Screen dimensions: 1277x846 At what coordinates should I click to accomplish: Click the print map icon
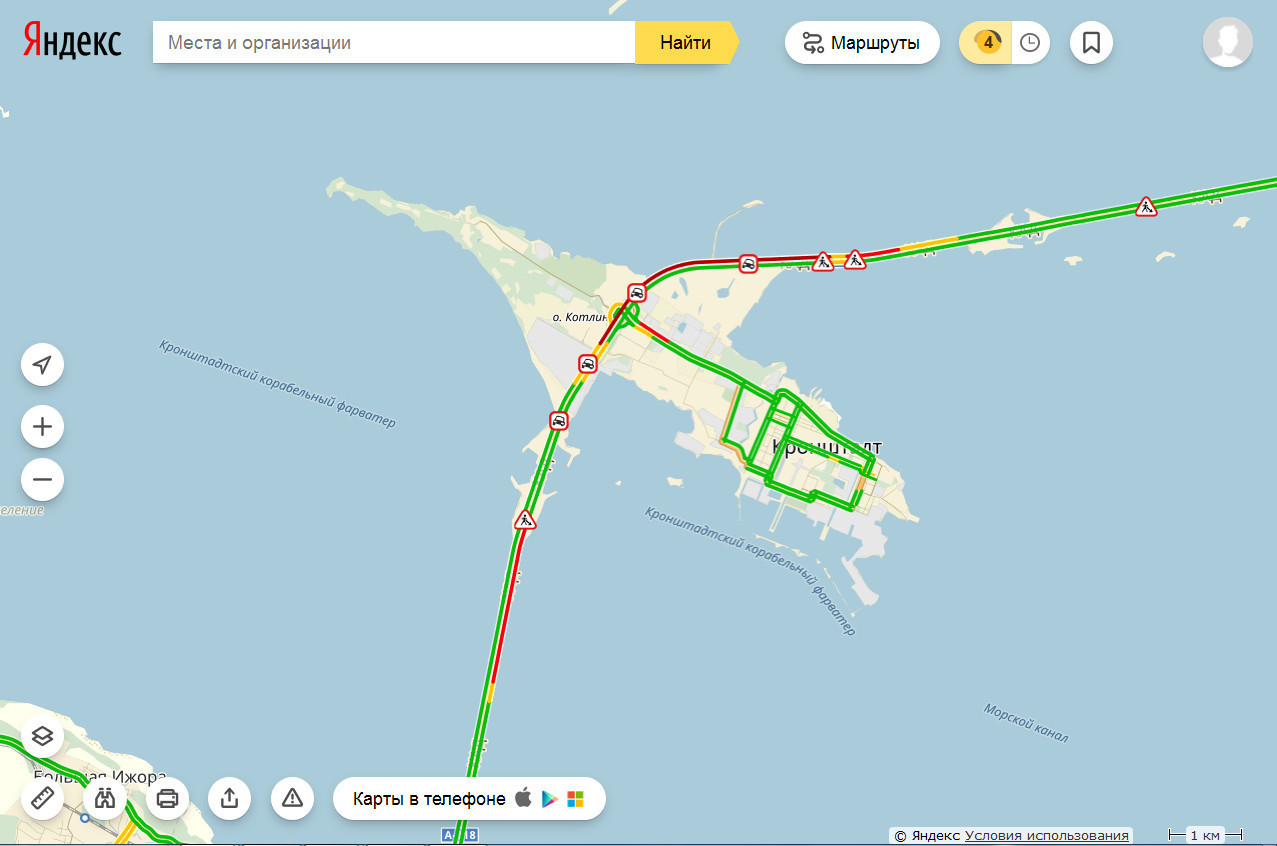pyautogui.click(x=167, y=798)
